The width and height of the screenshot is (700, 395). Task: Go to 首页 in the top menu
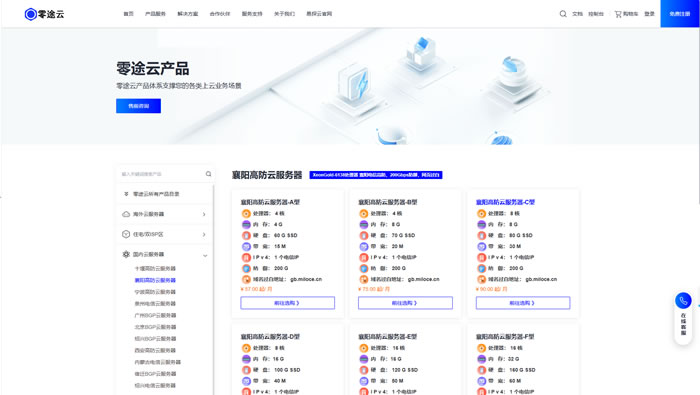129,14
